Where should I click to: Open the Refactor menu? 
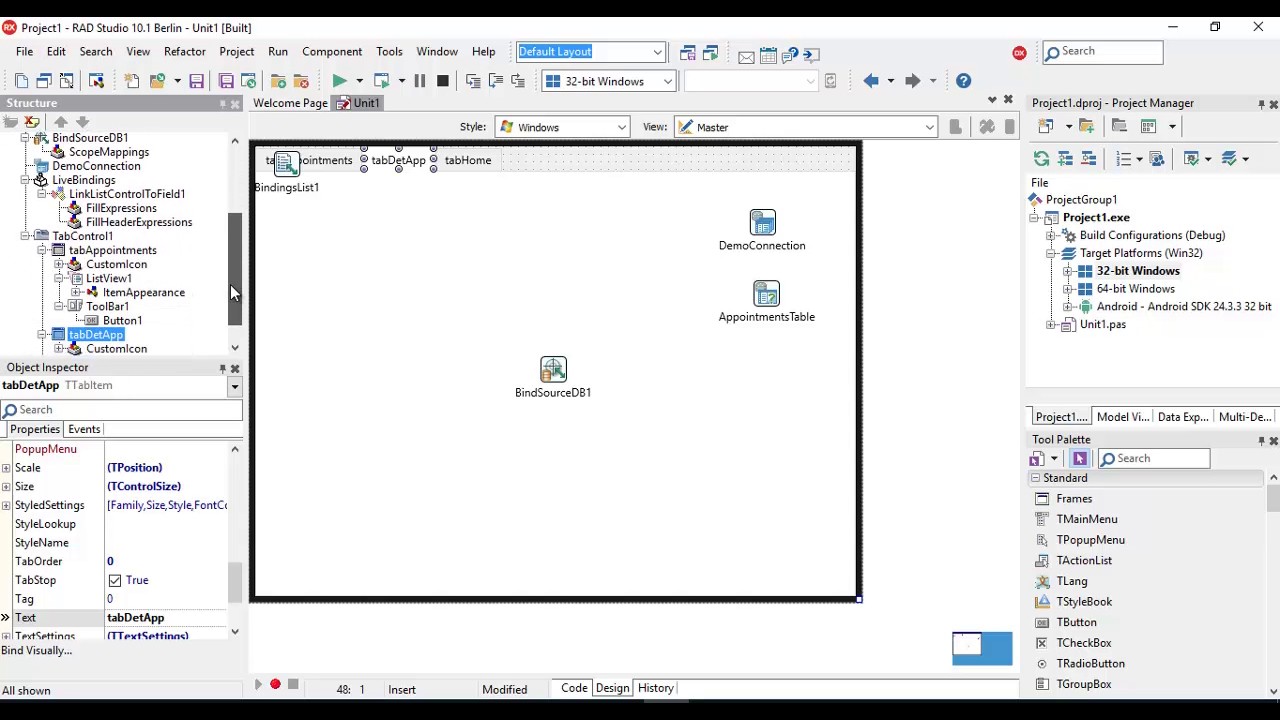pyautogui.click(x=185, y=52)
